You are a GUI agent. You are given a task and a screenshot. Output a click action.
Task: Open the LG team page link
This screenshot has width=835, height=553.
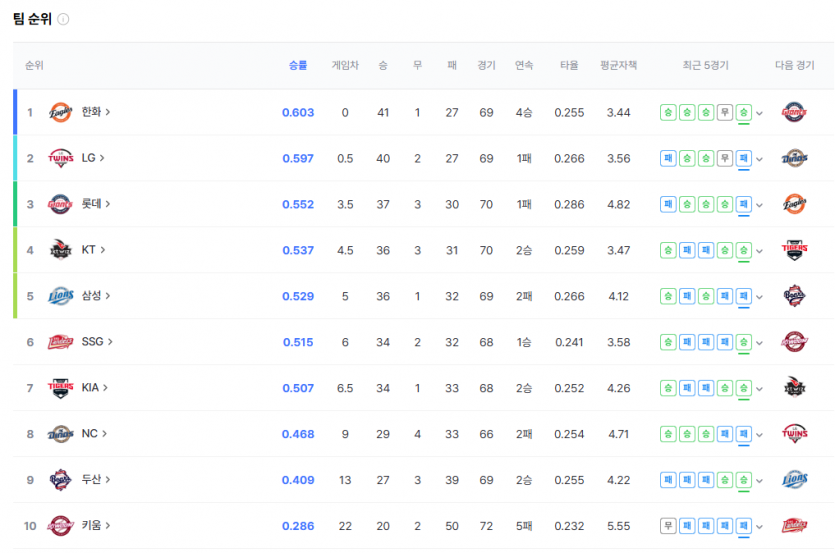click(x=93, y=158)
